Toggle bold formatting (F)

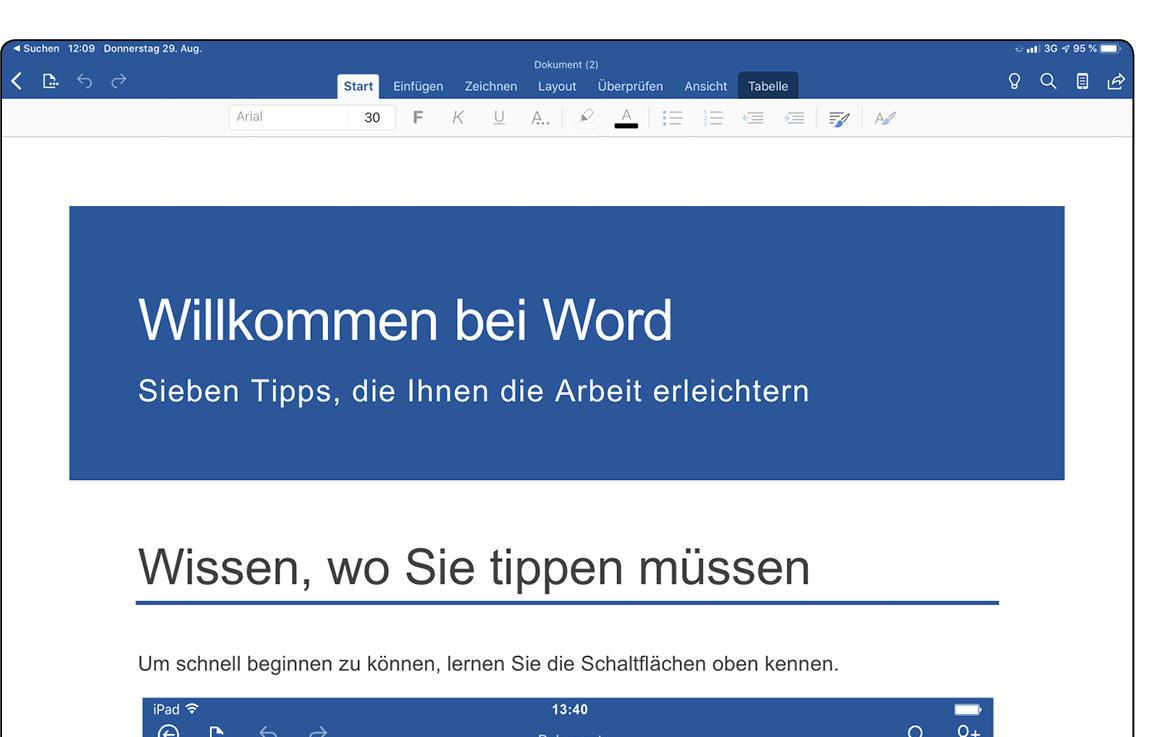click(x=418, y=117)
